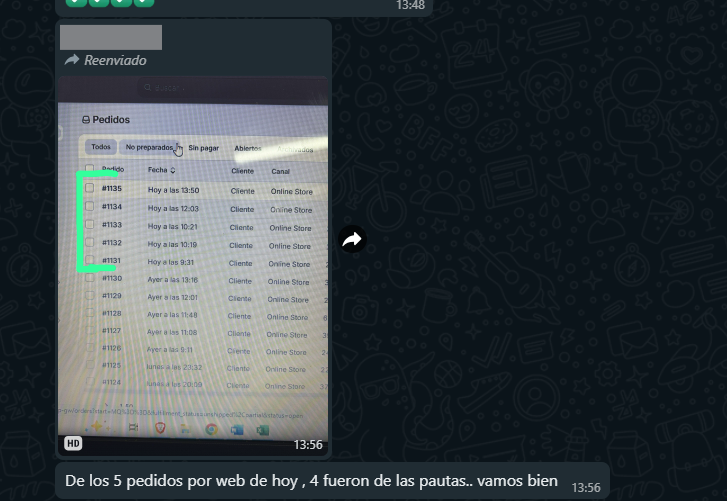This screenshot has width=727, height=501.
Task: Tick the checkbox for order #1129
Action: [x=89, y=295]
